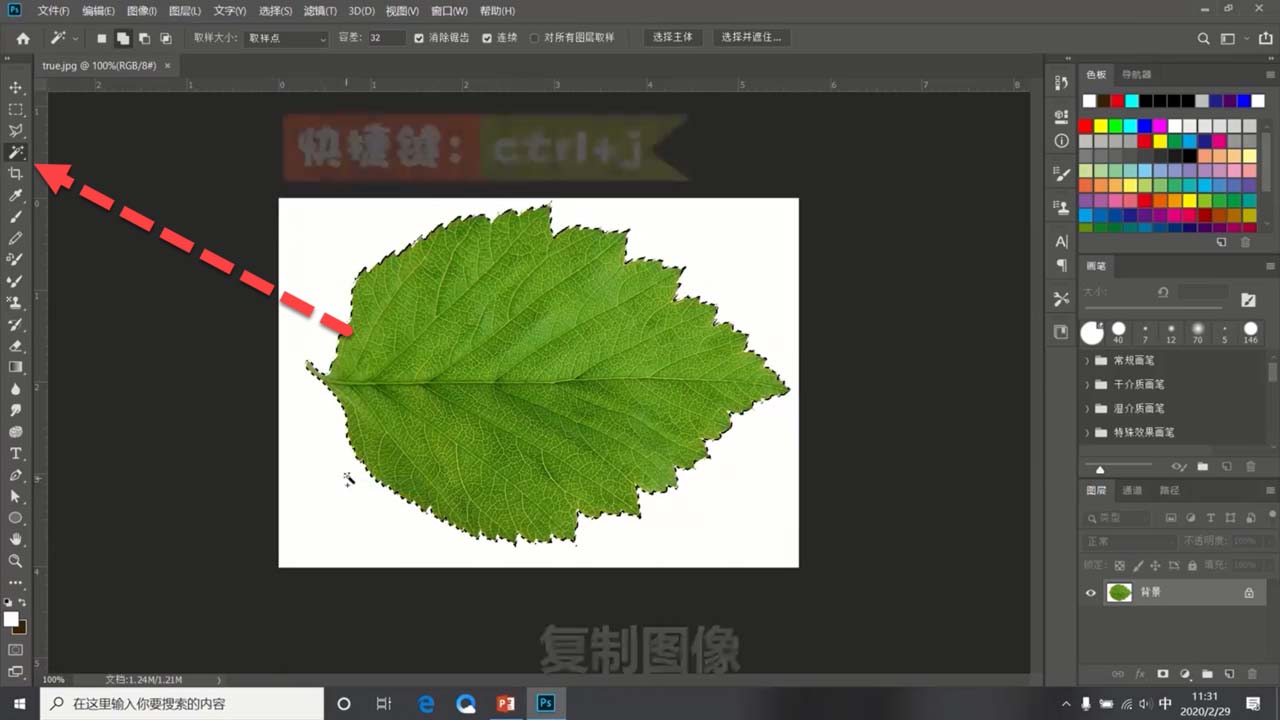This screenshot has width=1280, height=720.
Task: Open the layer blend mode 正常 dropdown
Action: [1131, 541]
